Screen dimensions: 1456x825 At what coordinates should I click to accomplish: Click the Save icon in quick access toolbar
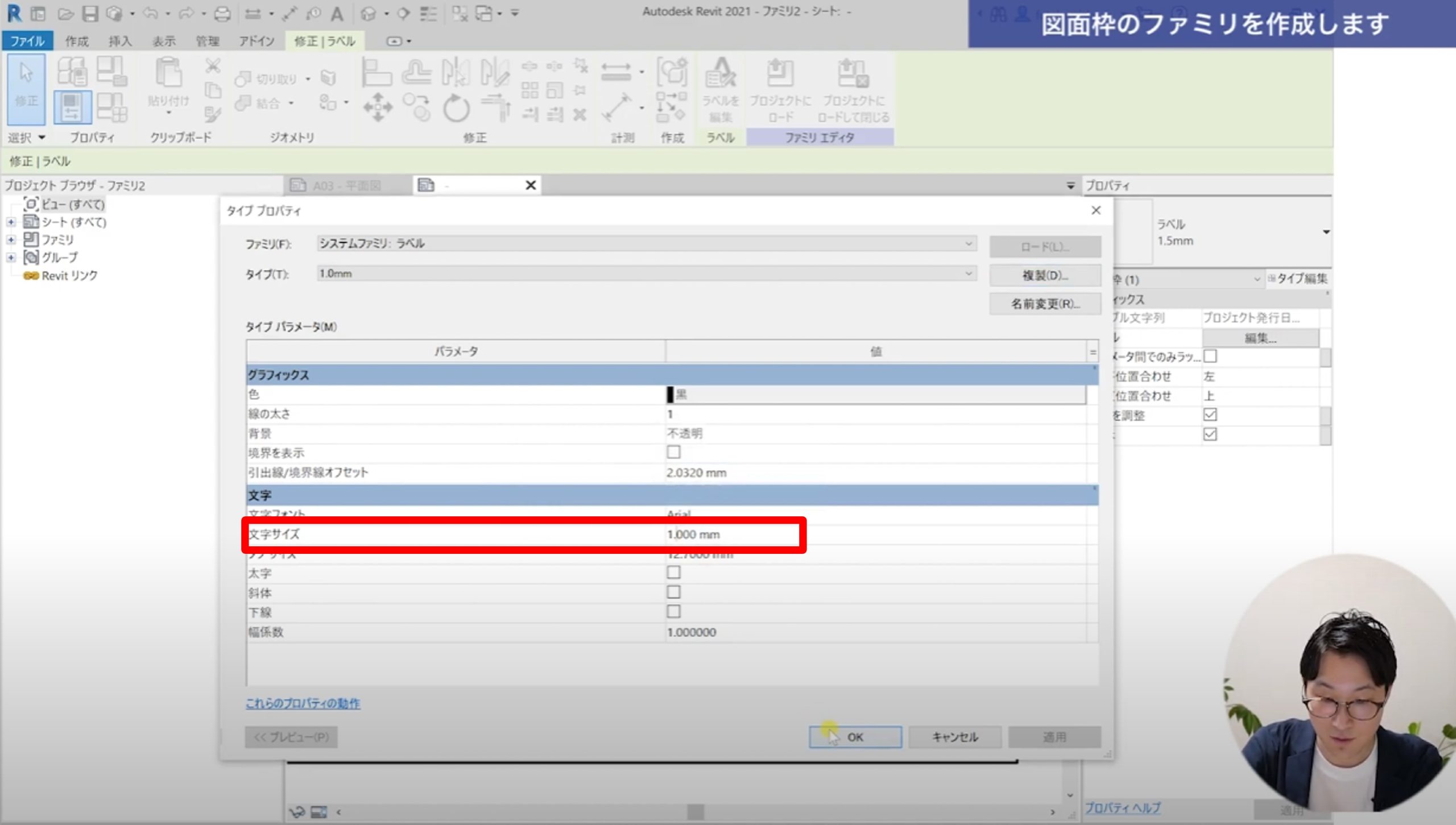[90, 13]
